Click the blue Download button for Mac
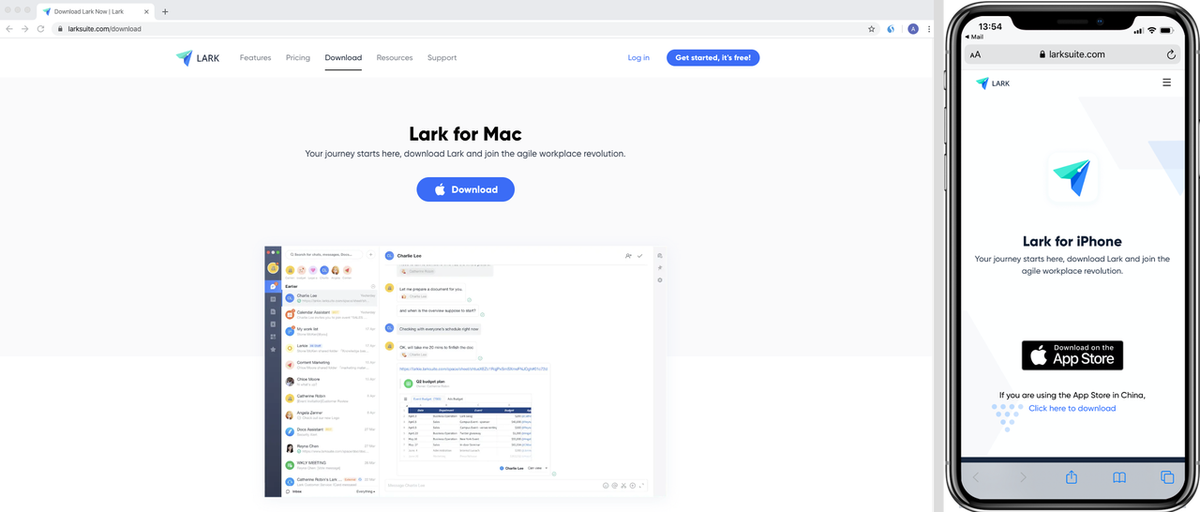Viewport: 1200px width, 512px height. pyautogui.click(x=465, y=189)
